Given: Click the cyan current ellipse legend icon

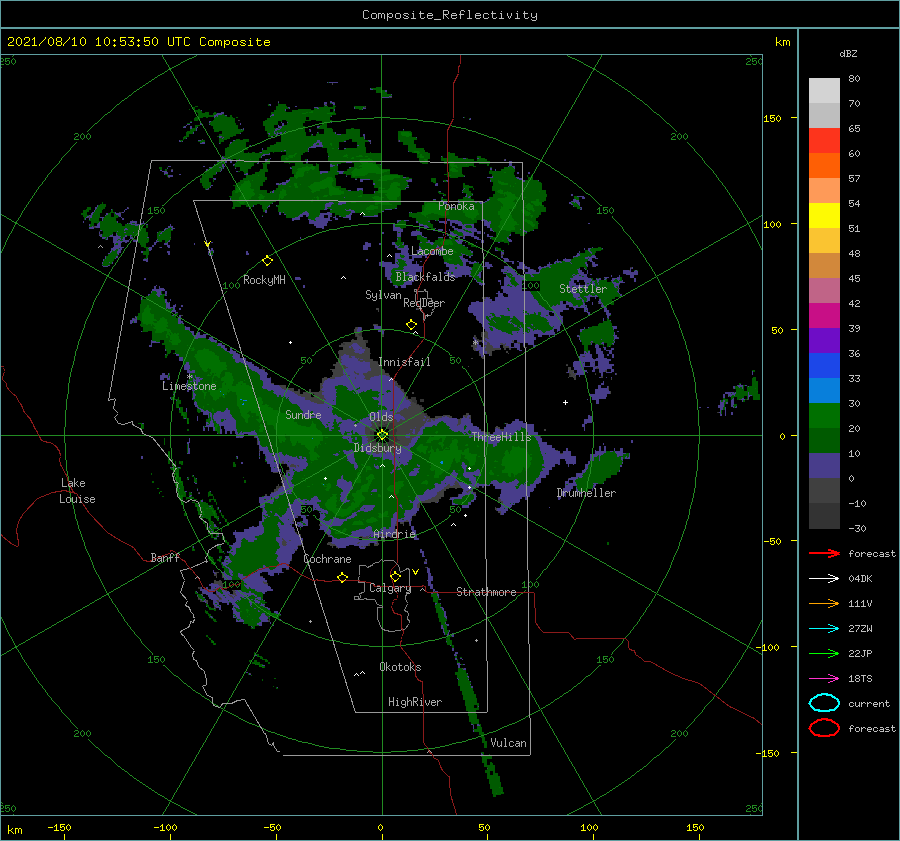Looking at the screenshot, I should [x=824, y=703].
